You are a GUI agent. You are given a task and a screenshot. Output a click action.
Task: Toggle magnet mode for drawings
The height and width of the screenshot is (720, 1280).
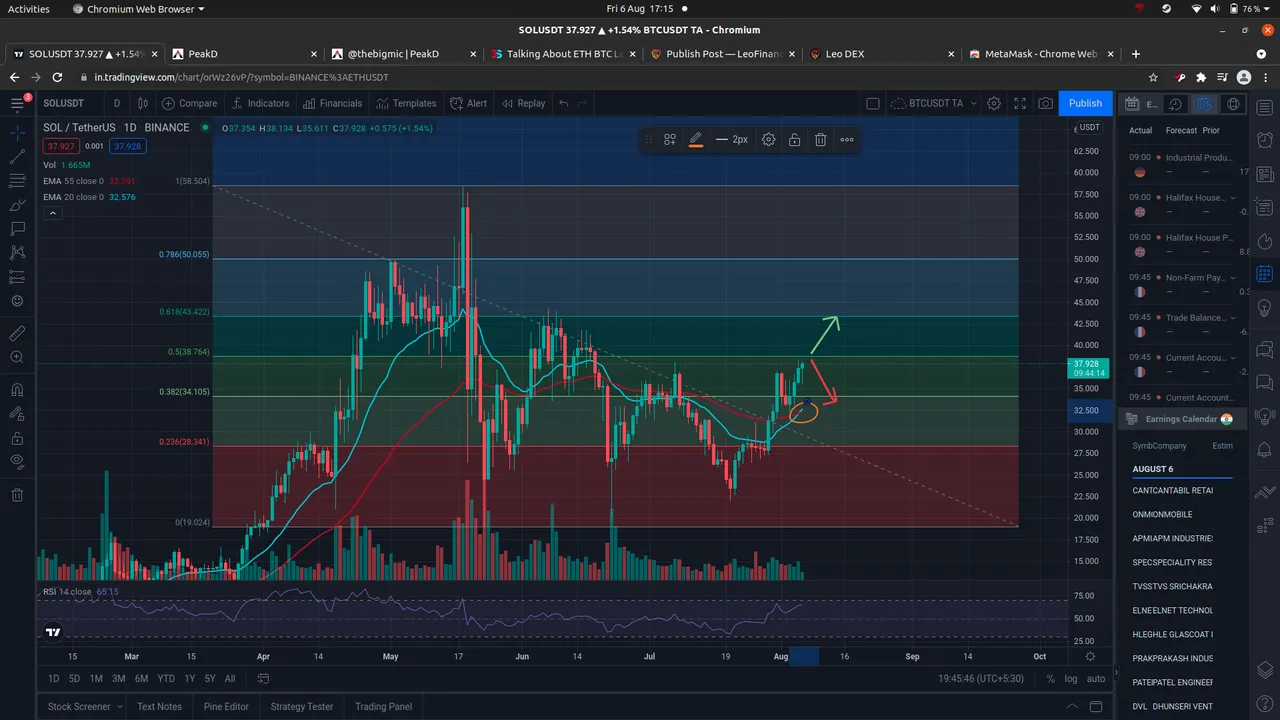coord(17,390)
